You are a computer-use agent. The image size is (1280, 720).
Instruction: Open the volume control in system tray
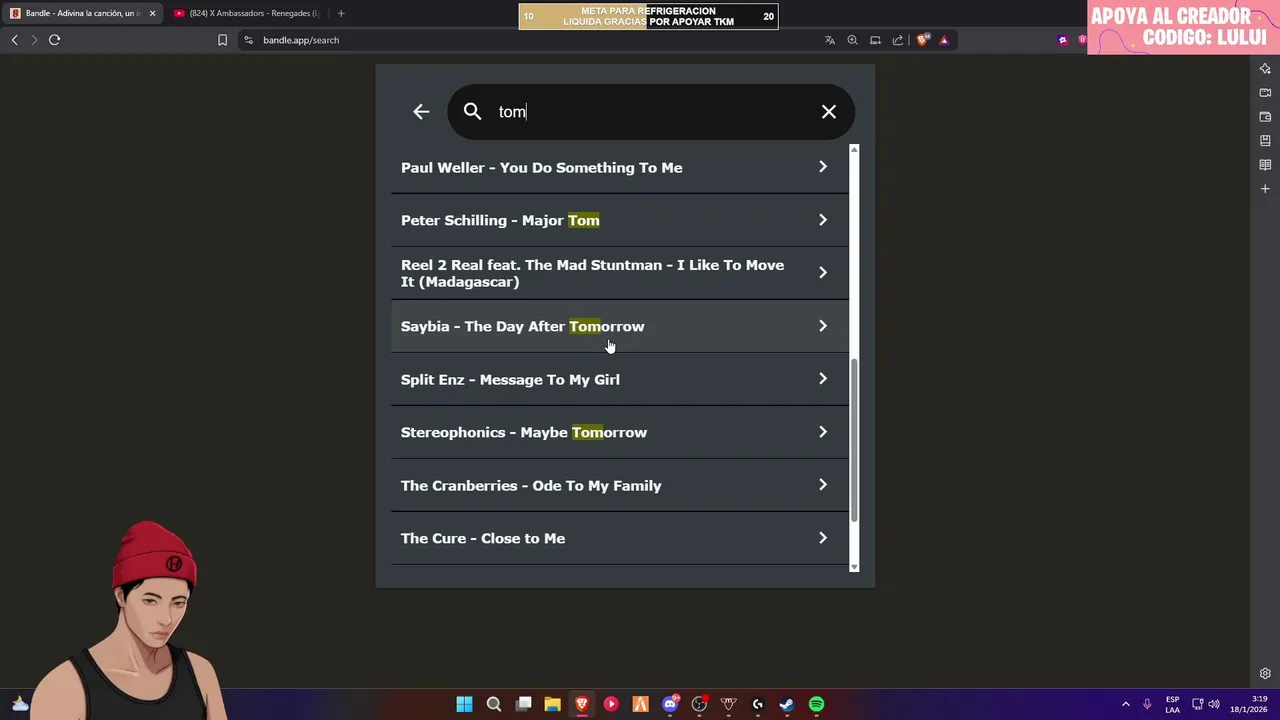pos(1214,704)
